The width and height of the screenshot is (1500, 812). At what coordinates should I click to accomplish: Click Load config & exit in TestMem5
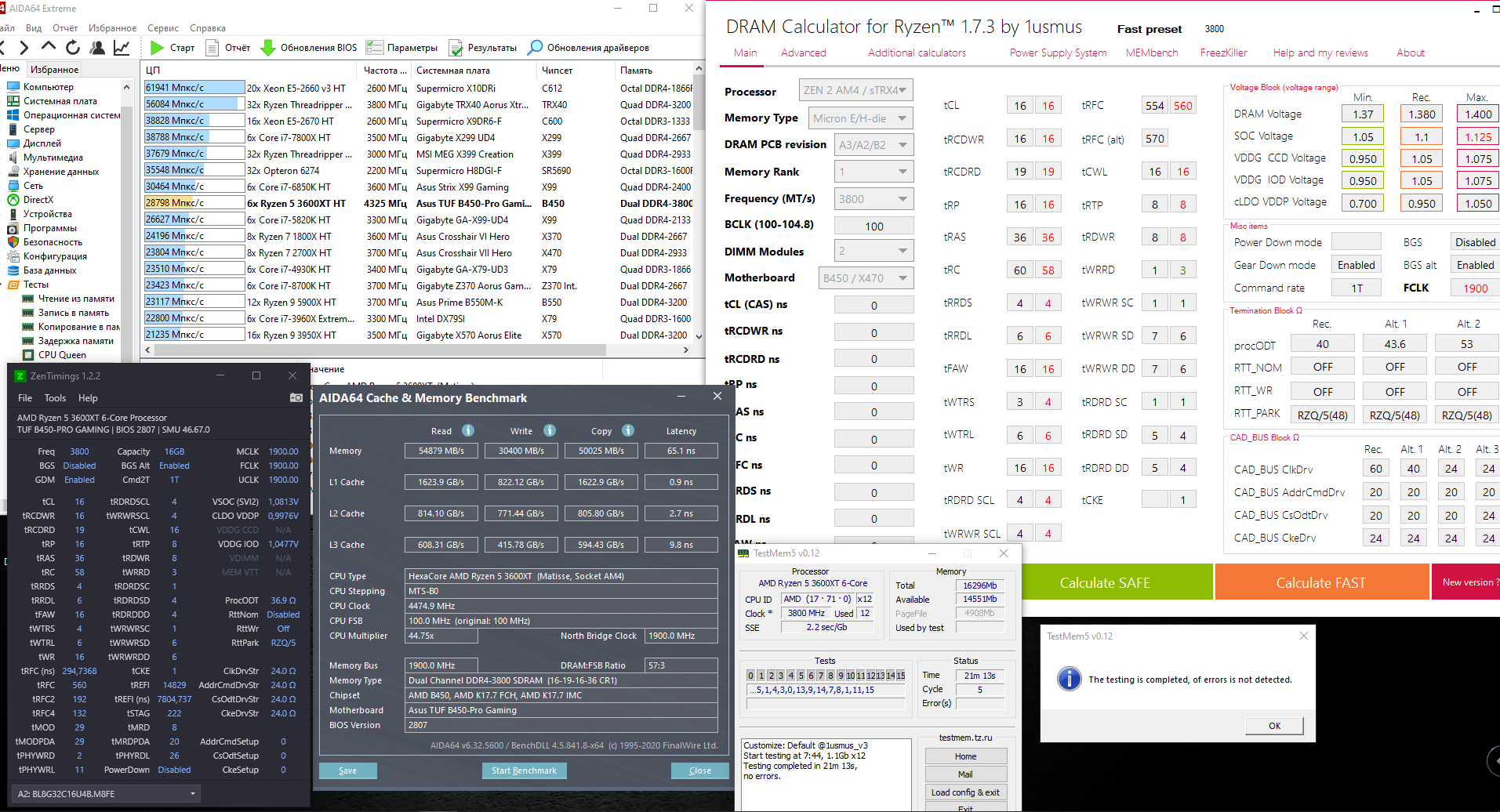click(965, 792)
